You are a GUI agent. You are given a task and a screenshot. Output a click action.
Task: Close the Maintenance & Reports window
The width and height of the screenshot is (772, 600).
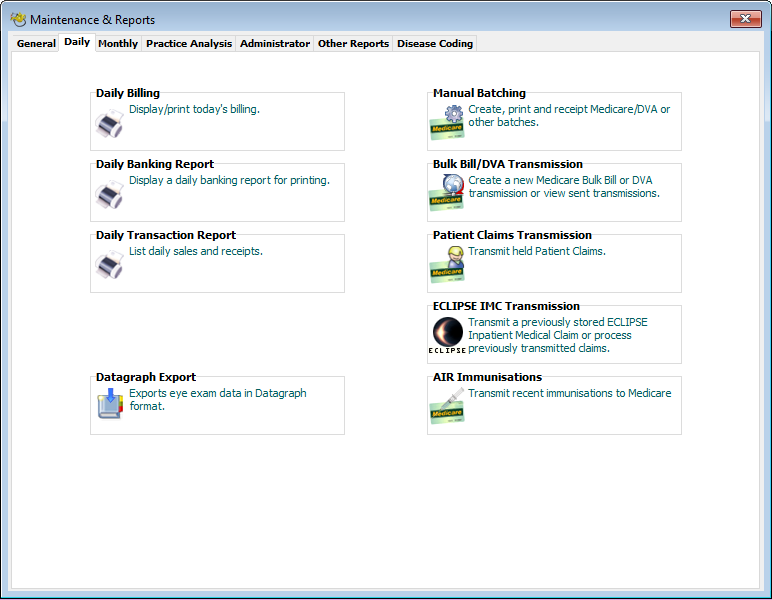click(x=745, y=19)
